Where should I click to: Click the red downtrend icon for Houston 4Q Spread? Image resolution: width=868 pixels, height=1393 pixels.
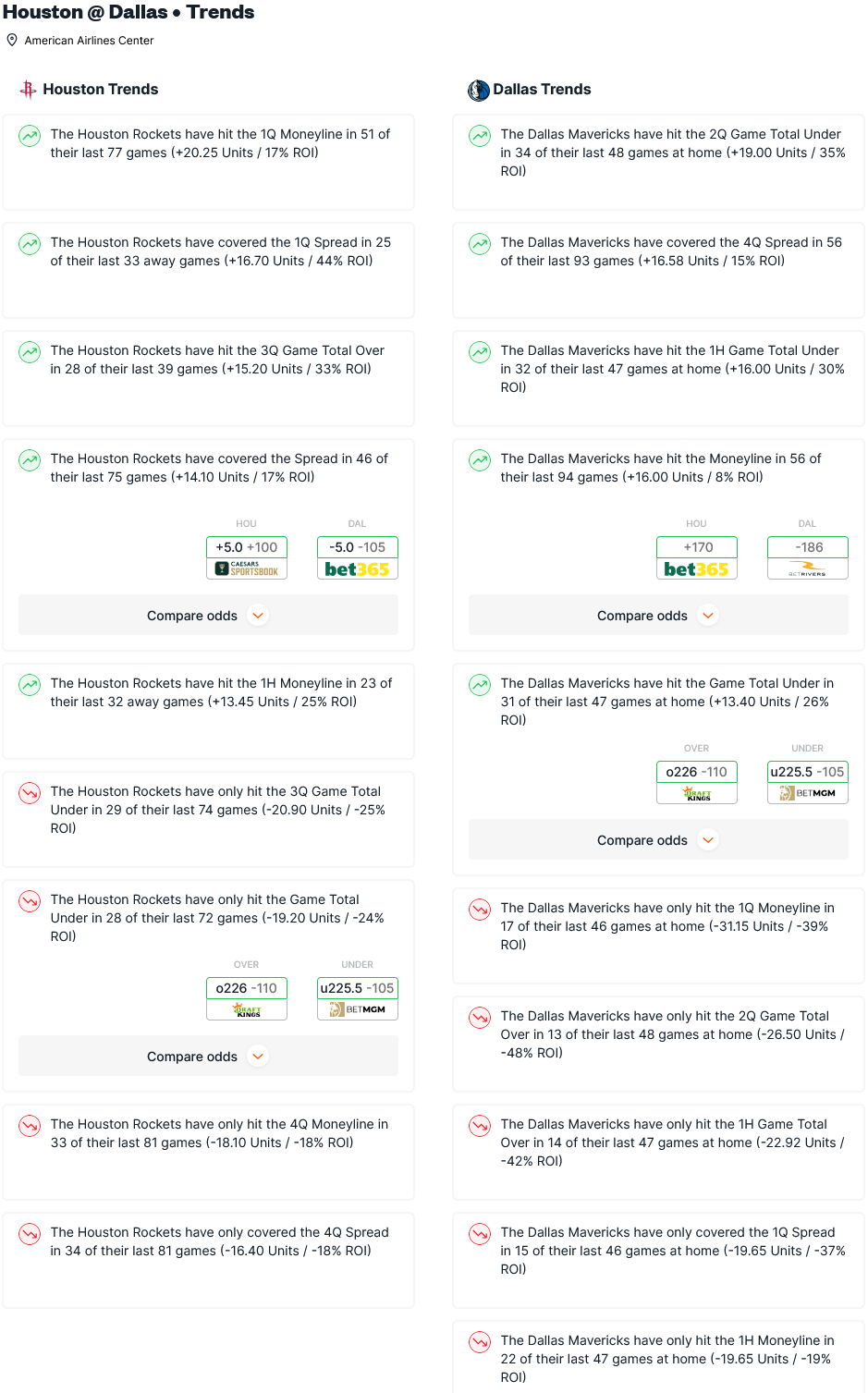point(30,1234)
